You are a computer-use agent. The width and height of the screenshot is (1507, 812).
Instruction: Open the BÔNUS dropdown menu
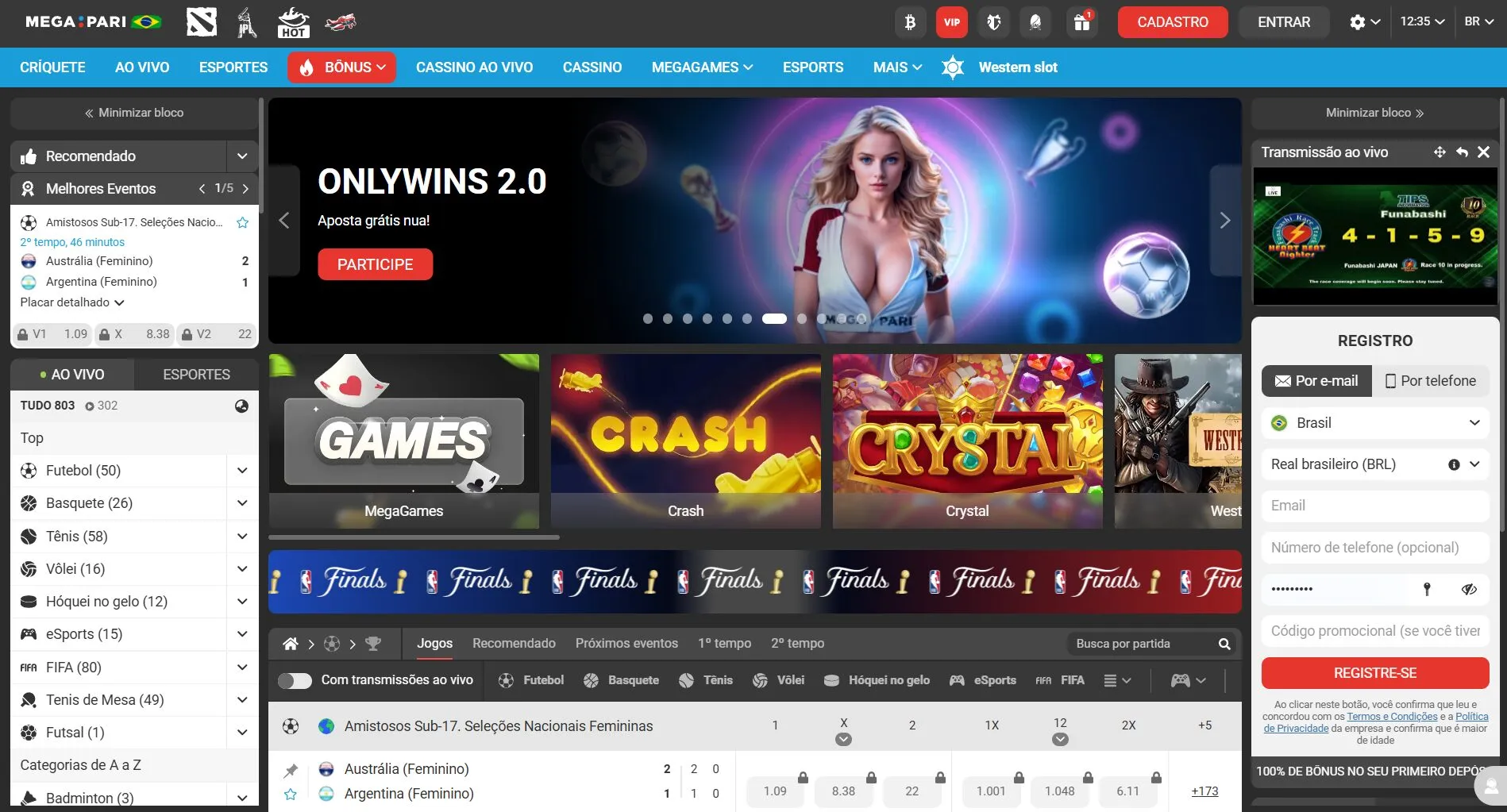341,67
